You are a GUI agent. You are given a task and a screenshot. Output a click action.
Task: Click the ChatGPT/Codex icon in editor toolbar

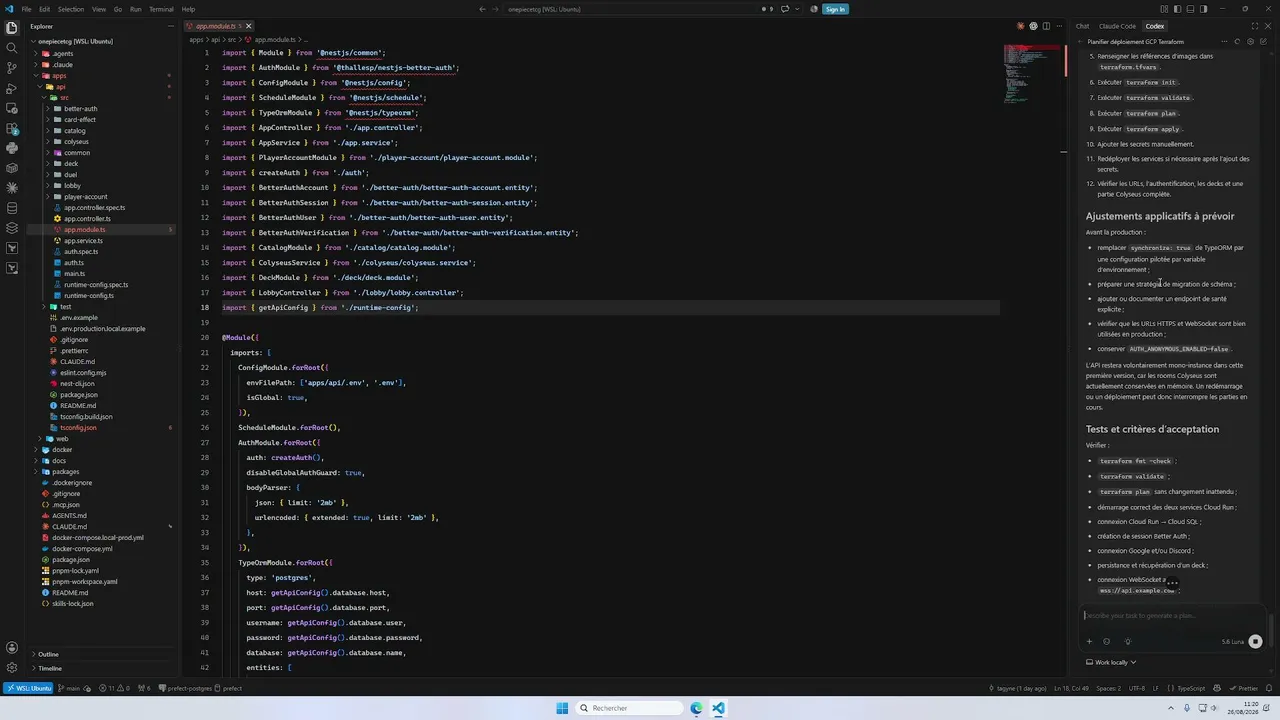pyautogui.click(x=1033, y=26)
